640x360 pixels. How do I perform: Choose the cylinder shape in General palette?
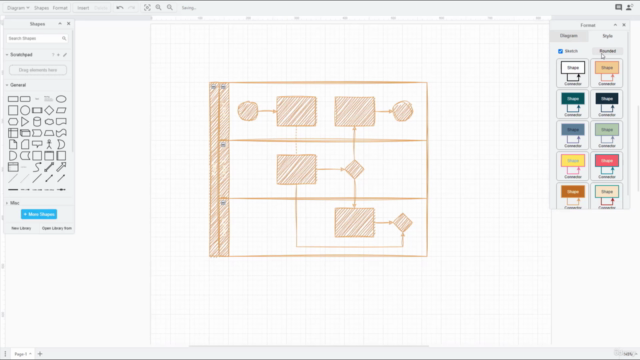click(x=37, y=122)
